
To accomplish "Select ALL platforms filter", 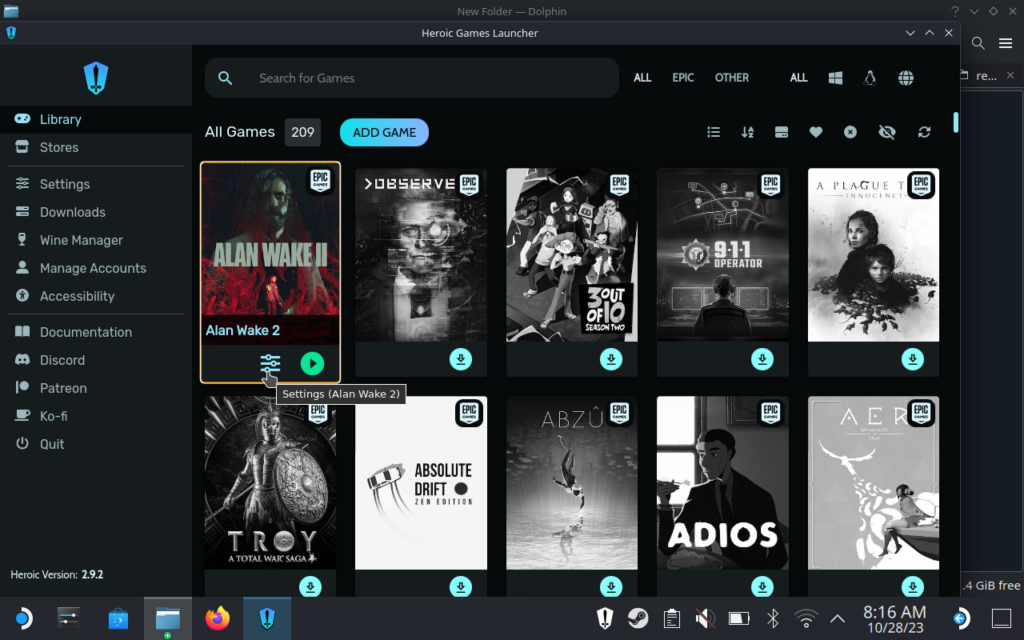I will (x=799, y=78).
